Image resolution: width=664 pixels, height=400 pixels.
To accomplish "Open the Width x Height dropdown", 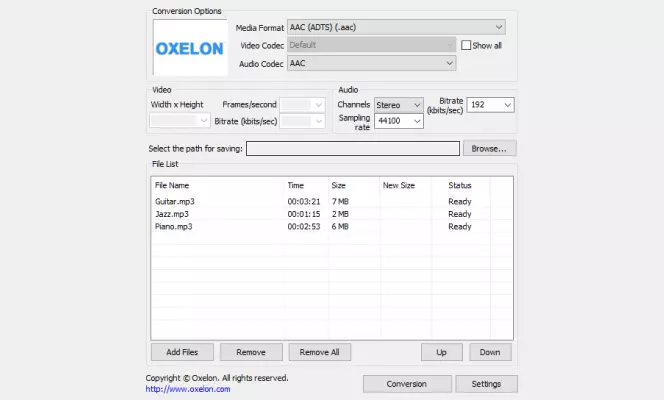I will pyautogui.click(x=180, y=121).
